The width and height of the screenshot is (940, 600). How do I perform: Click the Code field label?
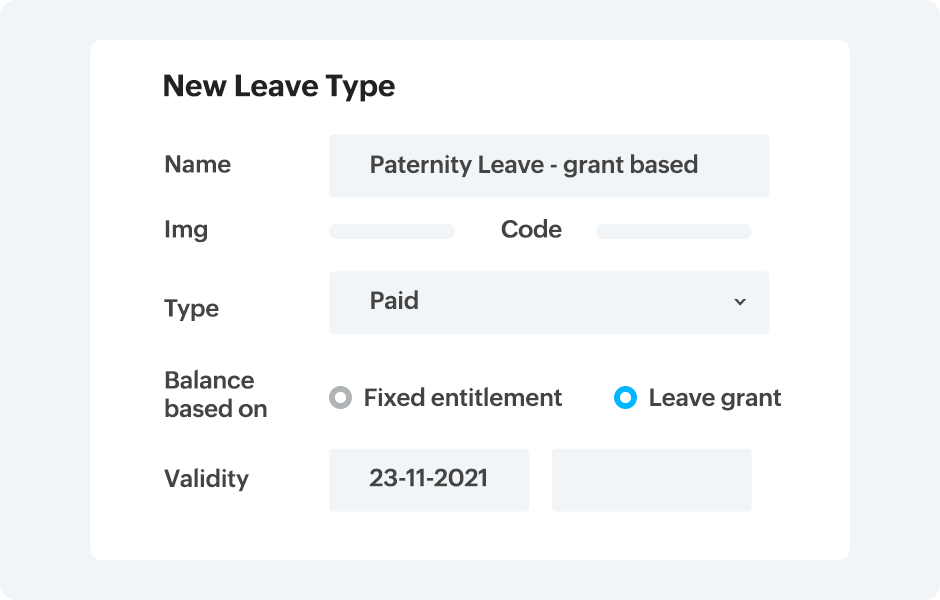click(x=531, y=230)
